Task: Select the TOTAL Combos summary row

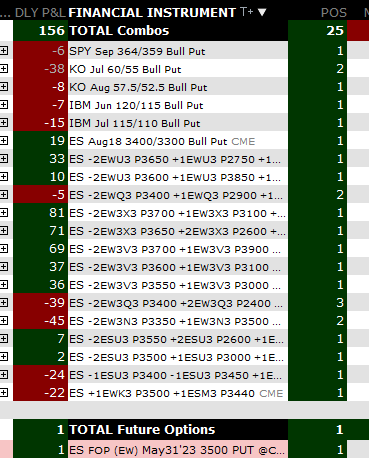Action: pos(178,31)
